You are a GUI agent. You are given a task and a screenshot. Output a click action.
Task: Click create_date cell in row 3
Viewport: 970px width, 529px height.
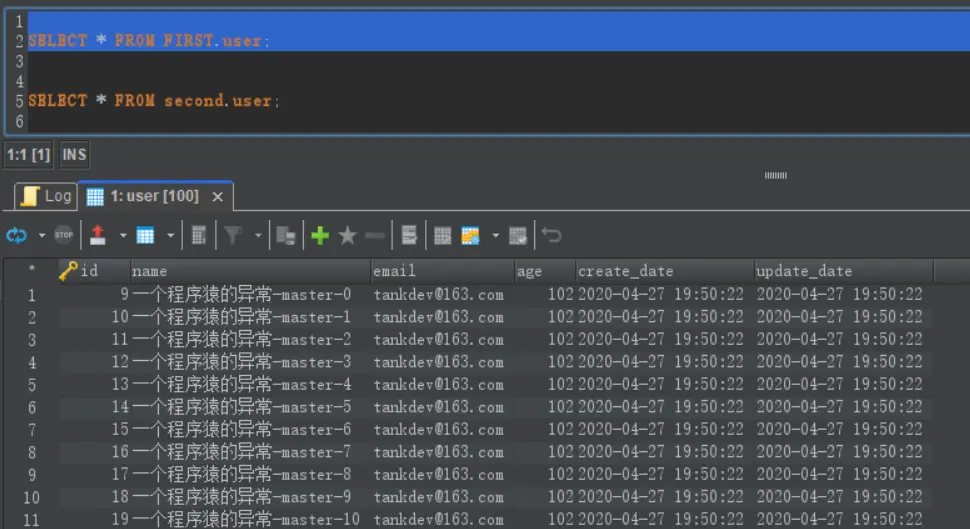pos(664,340)
